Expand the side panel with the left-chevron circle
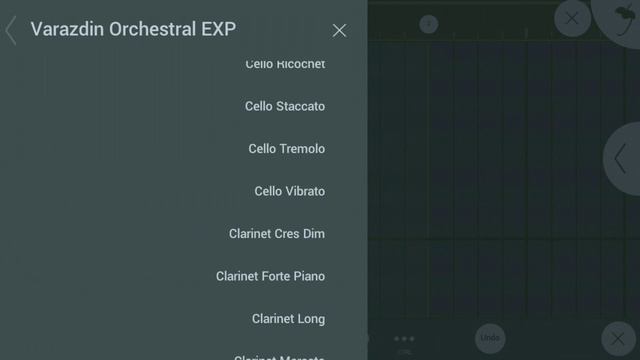 [622, 158]
